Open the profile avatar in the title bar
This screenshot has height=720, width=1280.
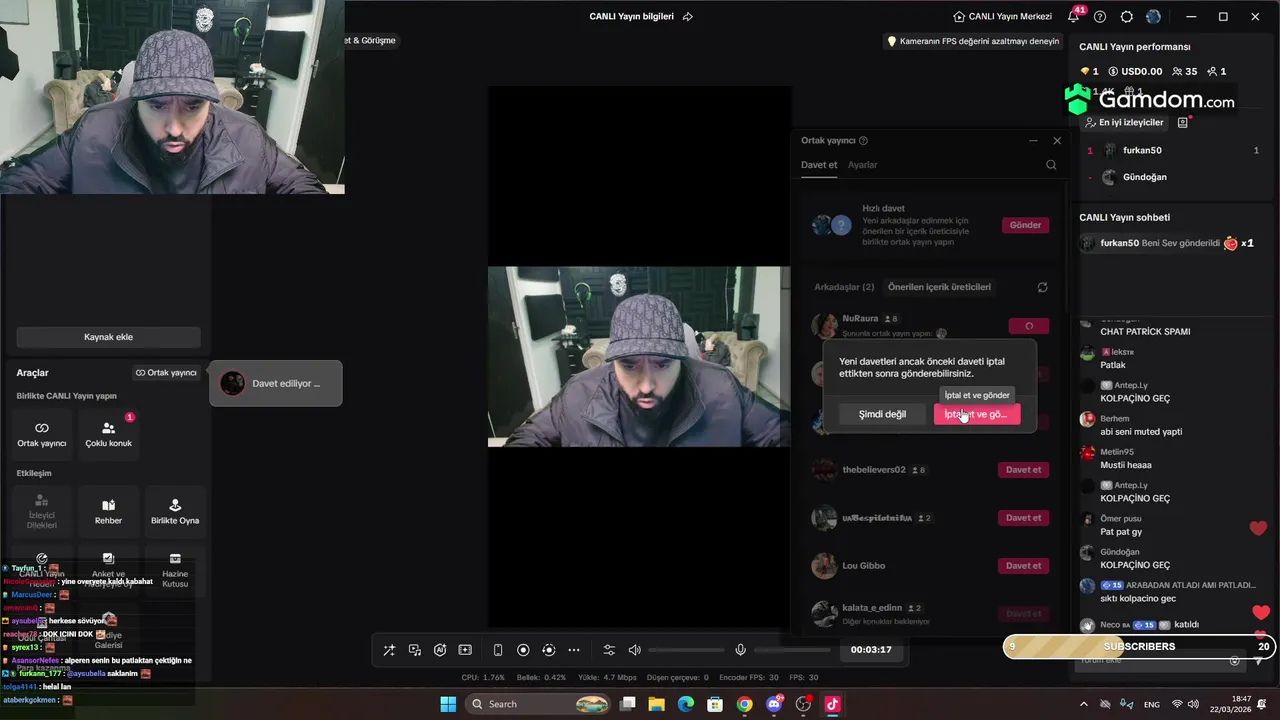tap(1153, 16)
